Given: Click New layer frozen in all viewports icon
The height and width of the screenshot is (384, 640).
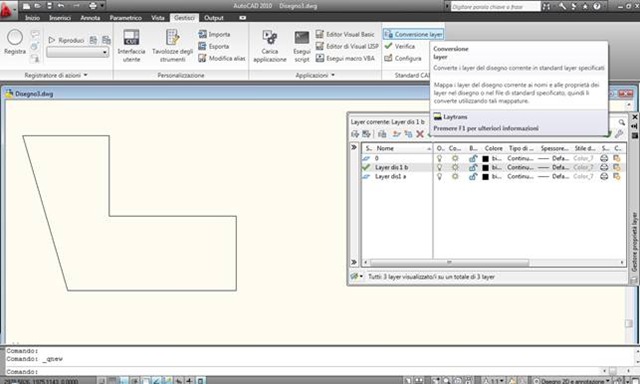Looking at the screenshot, I should click(408, 134).
